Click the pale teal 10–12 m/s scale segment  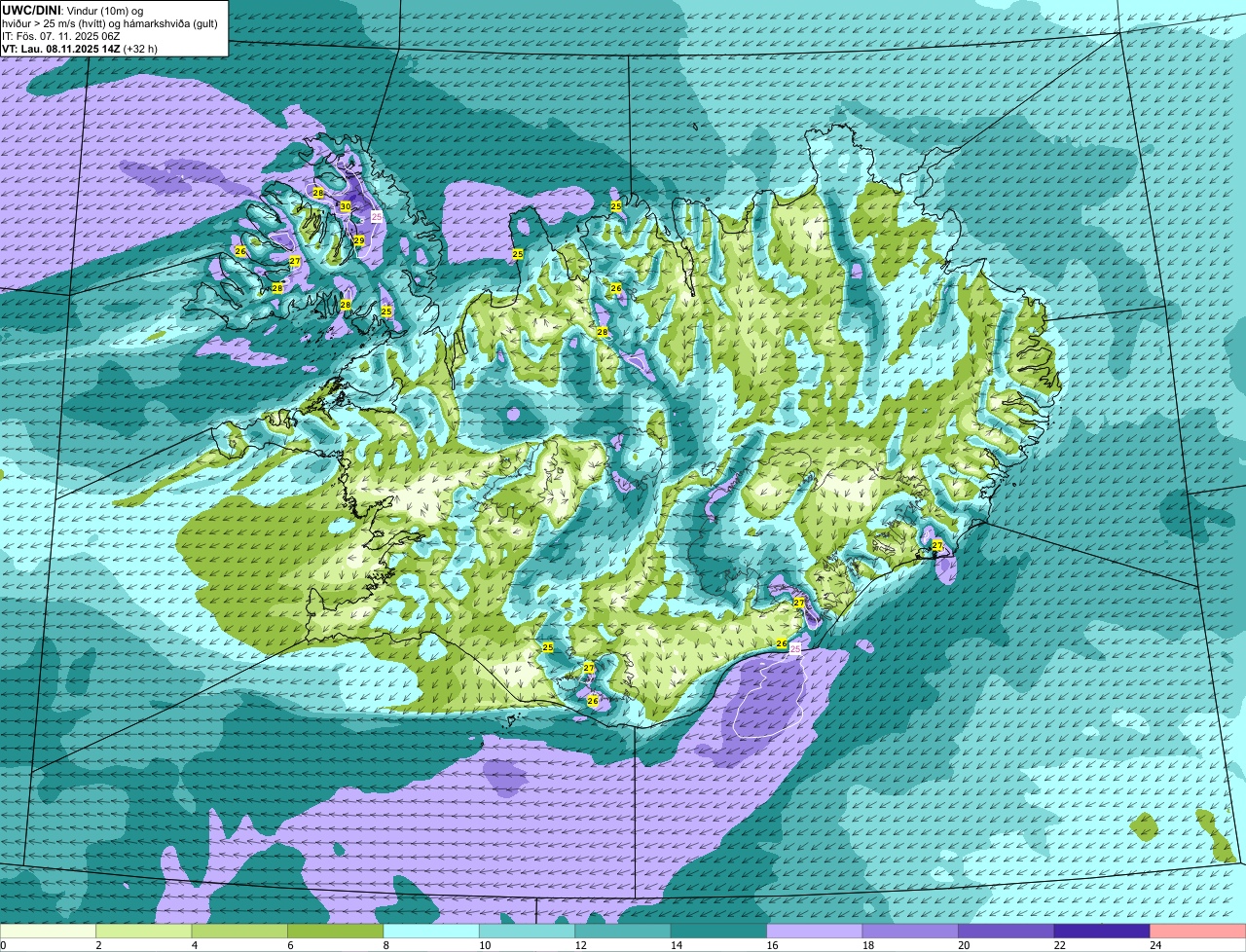528,931
